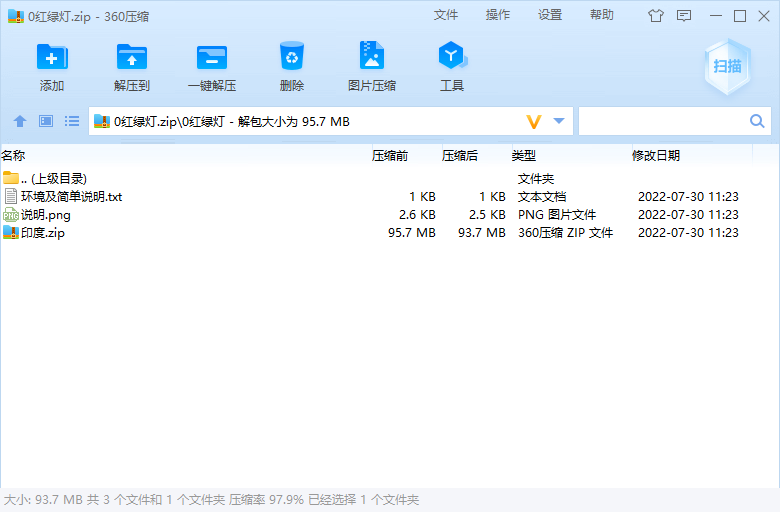Screen dimensions: 780x512
Task: Click the PNG icon of 说明.png
Action: [x=11, y=214]
